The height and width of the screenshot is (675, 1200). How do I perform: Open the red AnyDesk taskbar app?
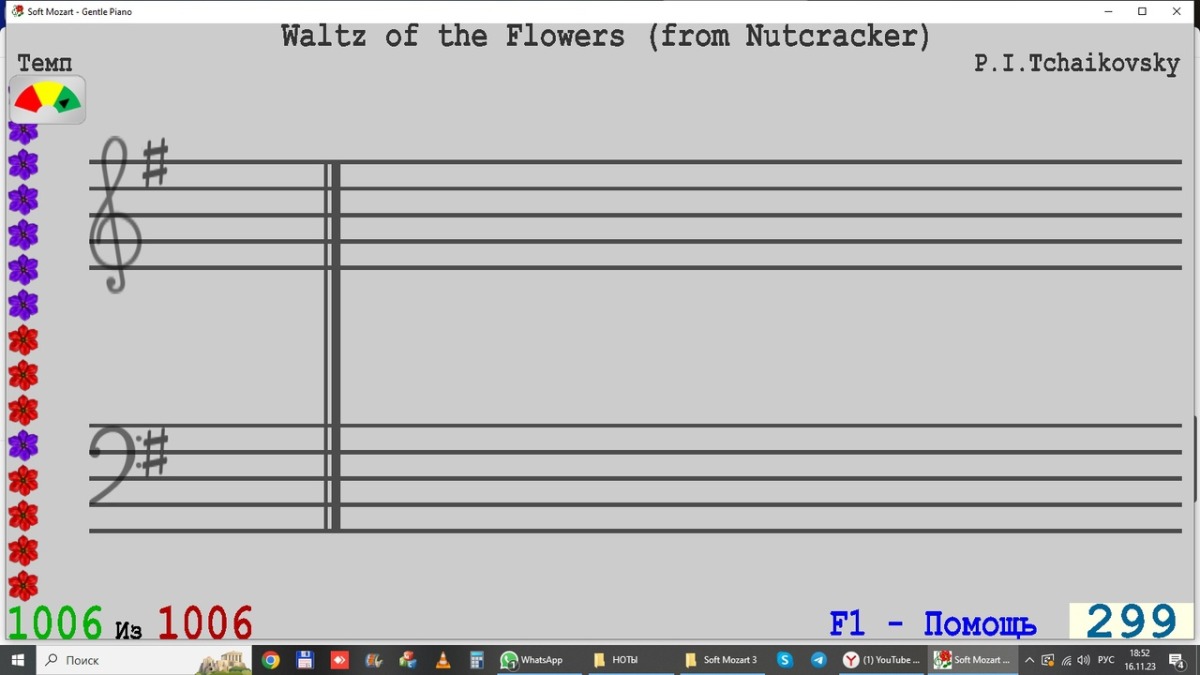point(339,660)
